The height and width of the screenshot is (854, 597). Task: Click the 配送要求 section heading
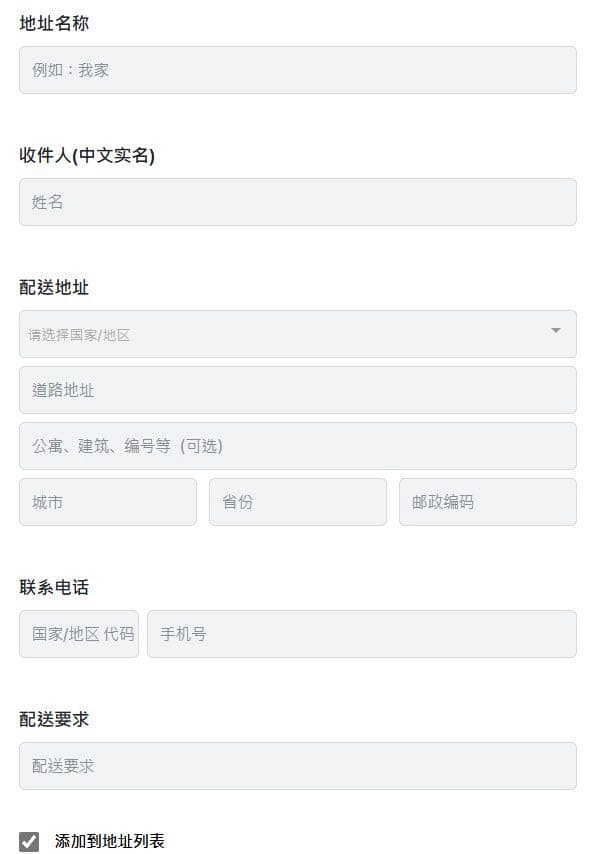[53, 719]
